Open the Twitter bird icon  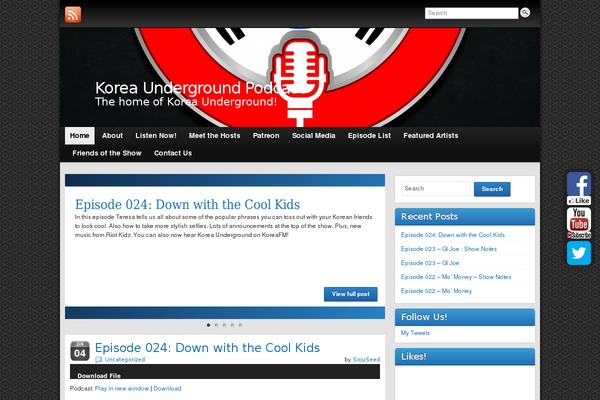(579, 253)
